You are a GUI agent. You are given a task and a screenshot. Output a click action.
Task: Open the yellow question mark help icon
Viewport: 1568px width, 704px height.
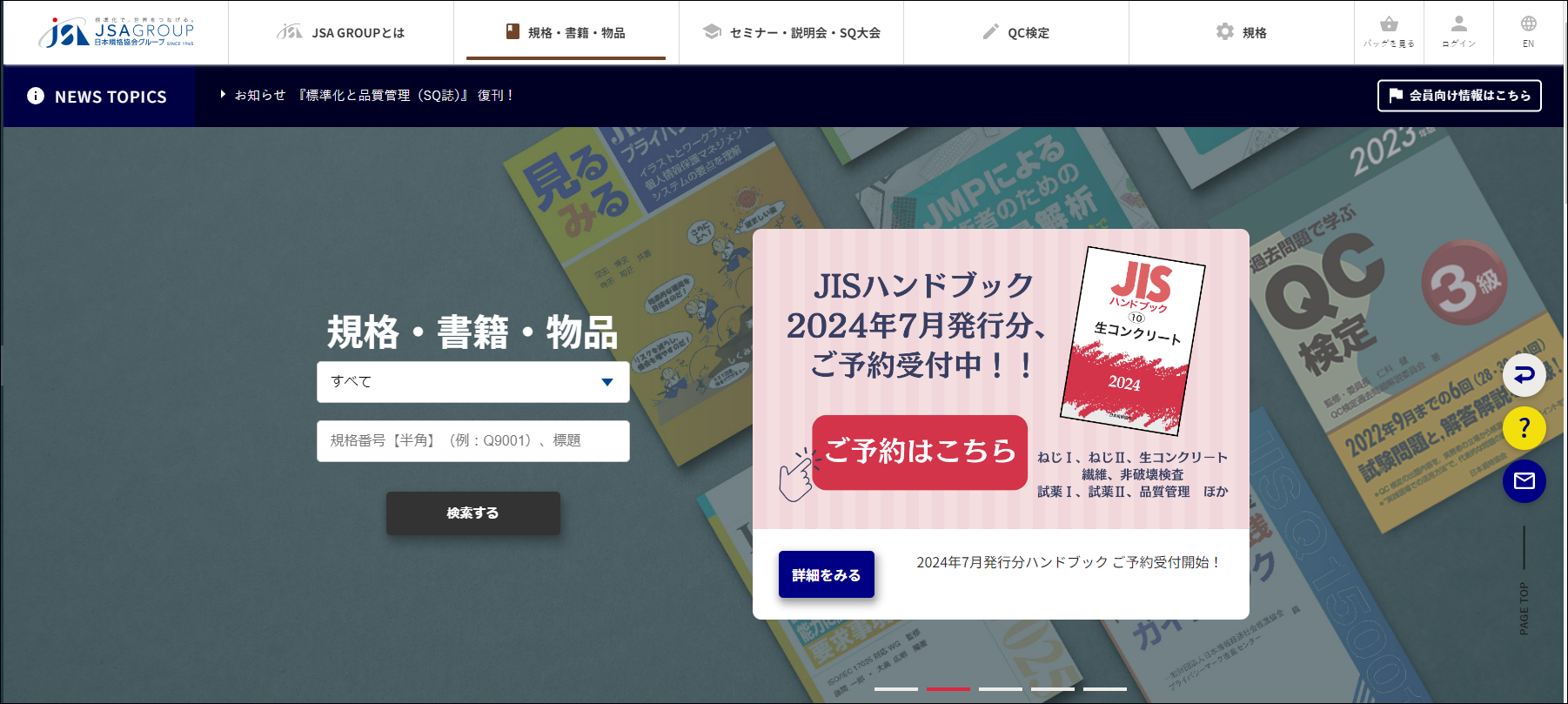coord(1524,428)
